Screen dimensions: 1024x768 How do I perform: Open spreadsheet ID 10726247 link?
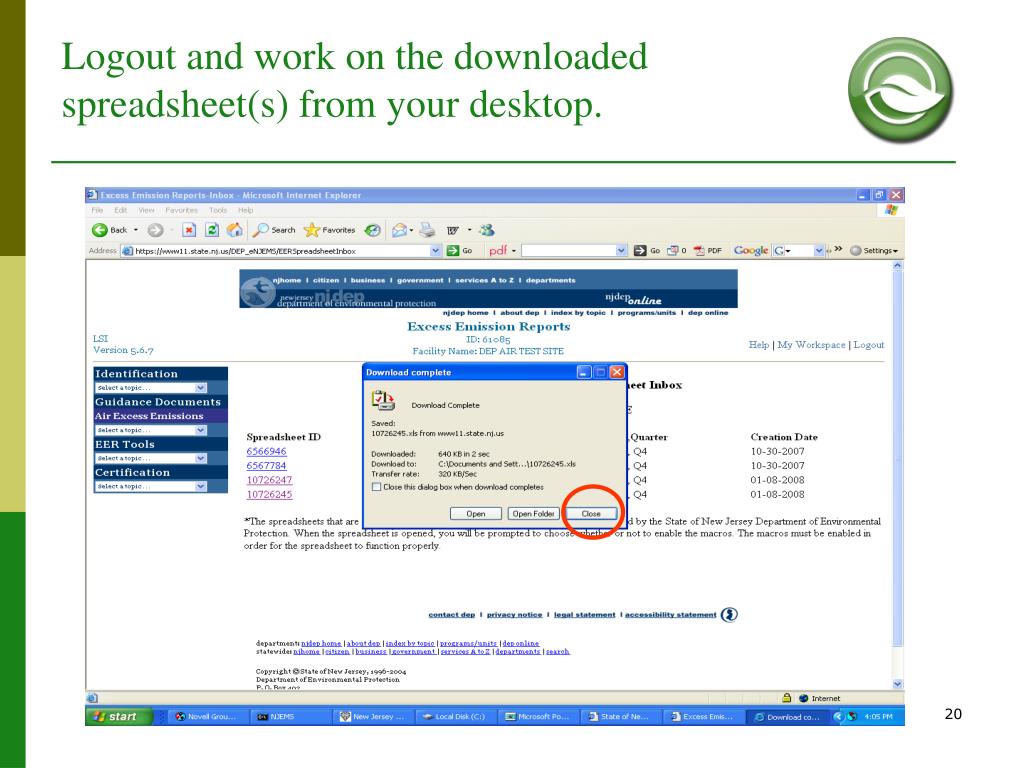tap(269, 480)
